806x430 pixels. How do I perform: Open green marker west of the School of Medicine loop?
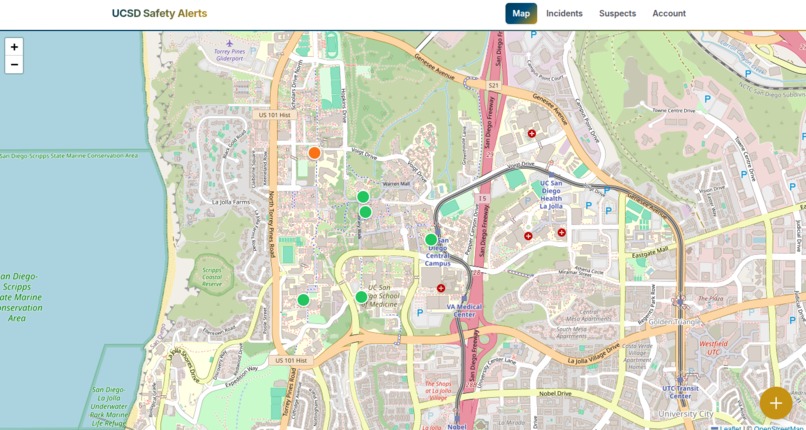pos(303,300)
